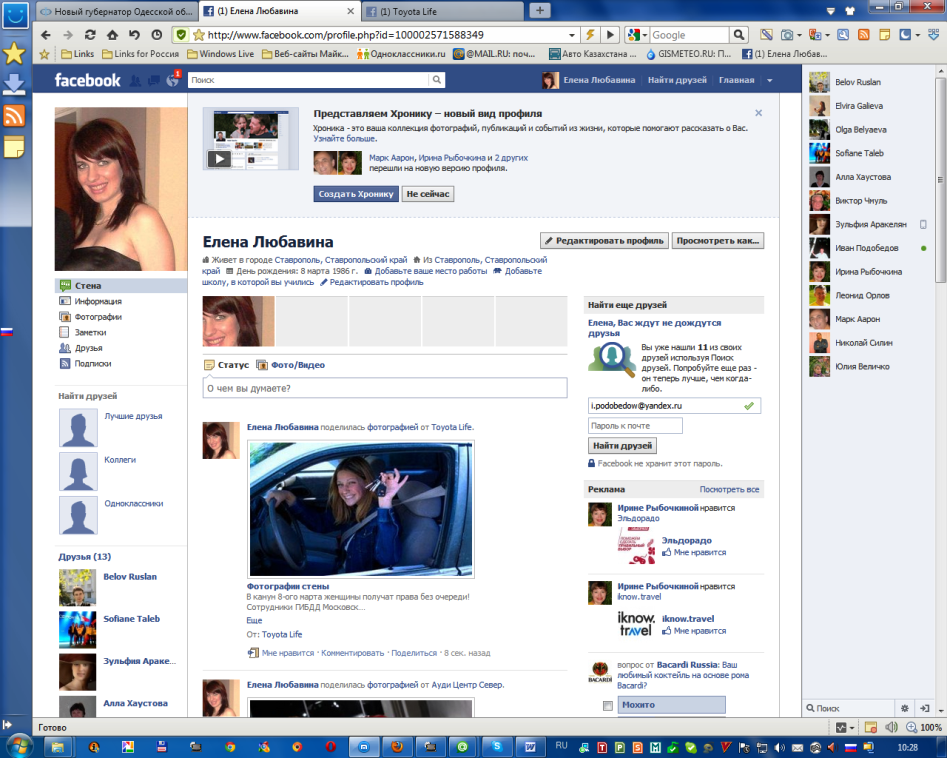Open a new browser tab with plus
Screen dimensions: 947x758
(x=540, y=10)
